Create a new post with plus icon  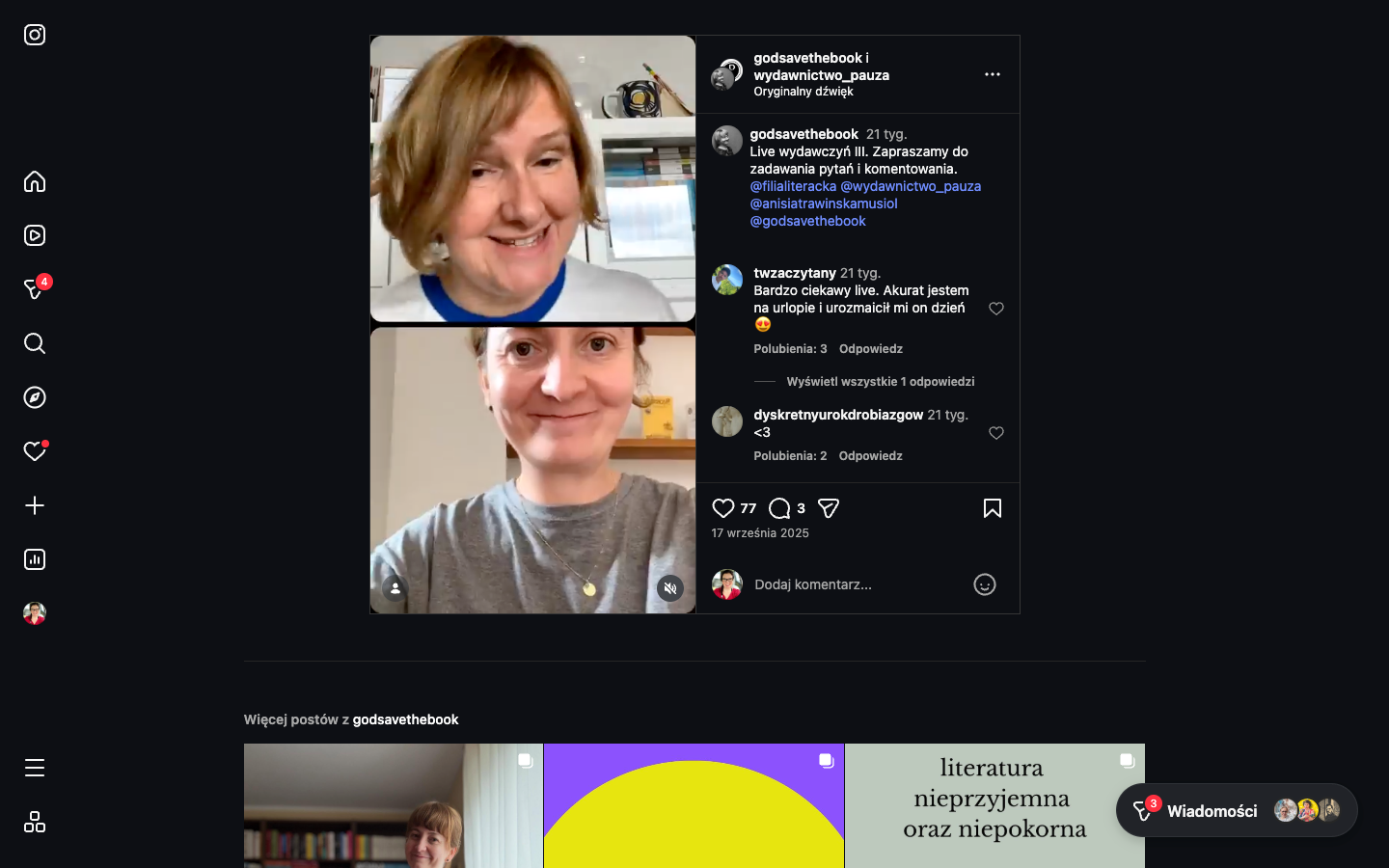tap(35, 505)
